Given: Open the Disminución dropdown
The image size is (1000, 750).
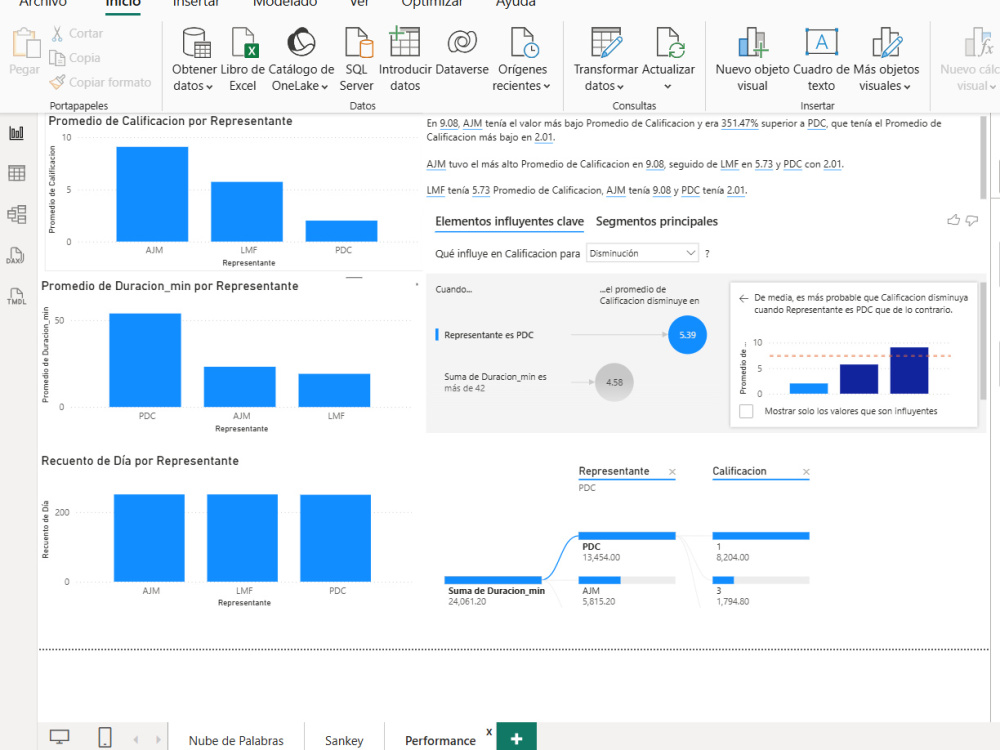Looking at the screenshot, I should tap(642, 253).
